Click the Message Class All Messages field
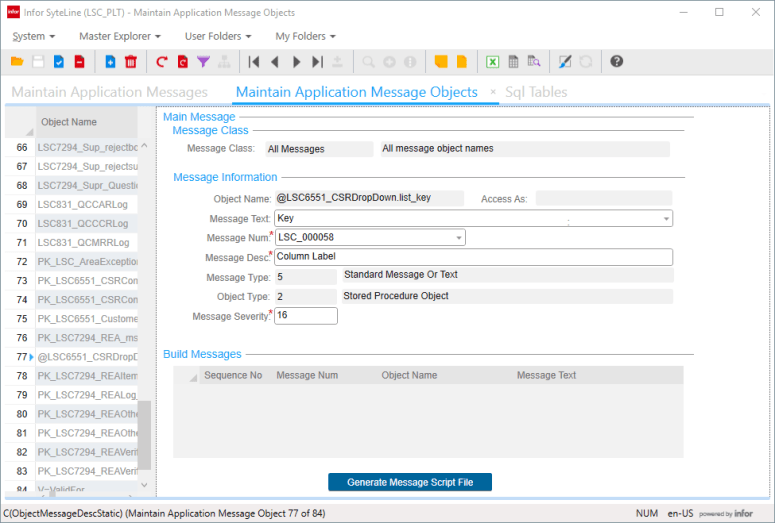775x523 pixels. (x=319, y=149)
